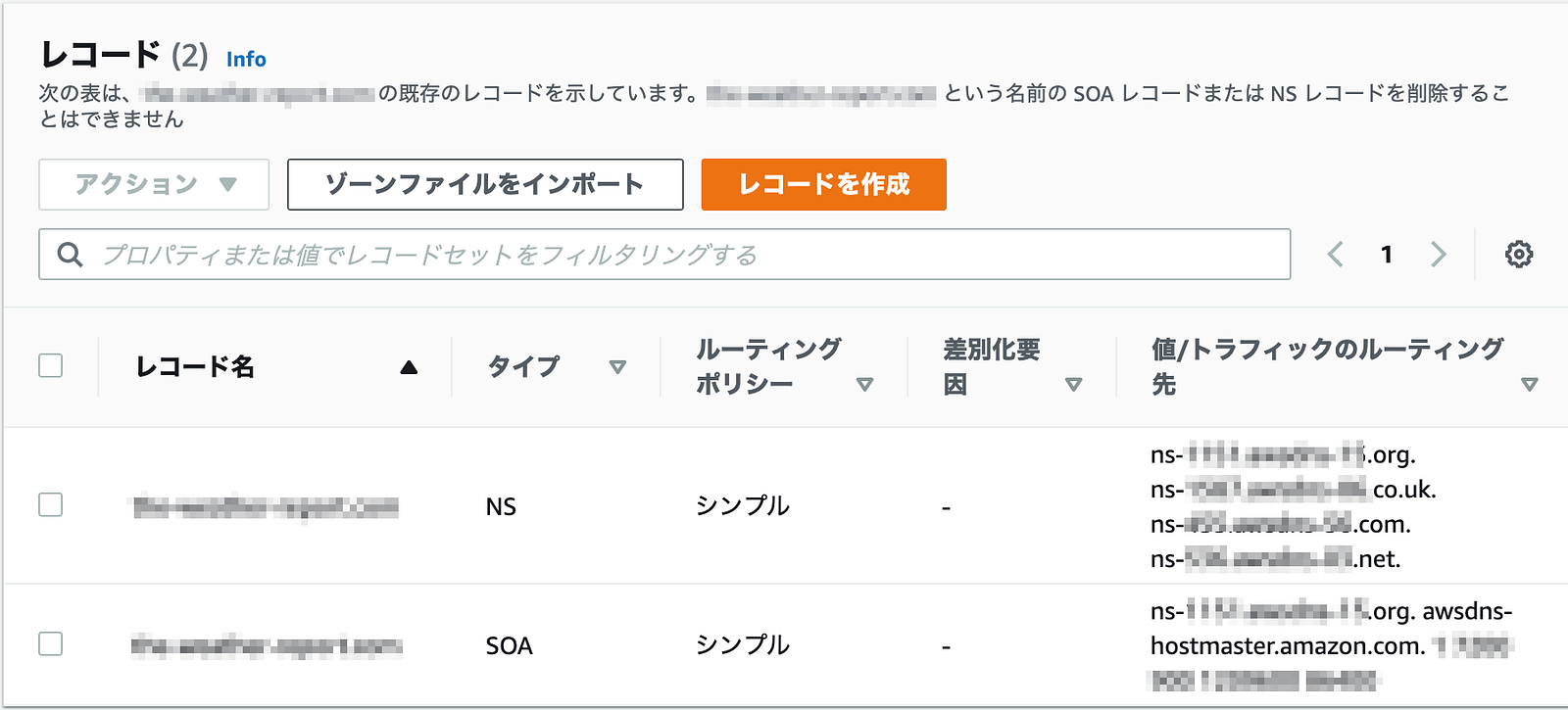Open the table preferences gear icon
The image size is (1568, 710).
coord(1519,255)
